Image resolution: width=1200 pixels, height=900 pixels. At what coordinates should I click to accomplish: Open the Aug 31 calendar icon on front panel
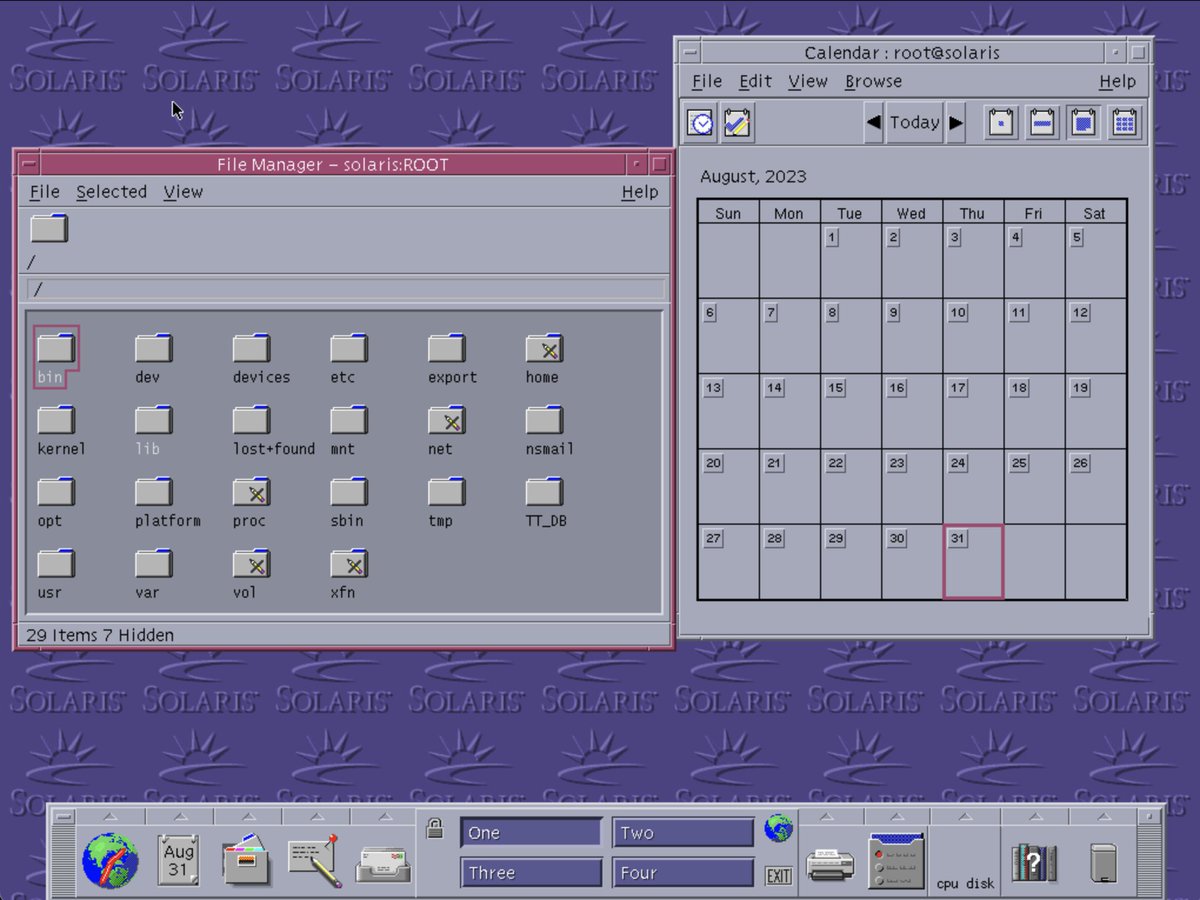click(178, 860)
